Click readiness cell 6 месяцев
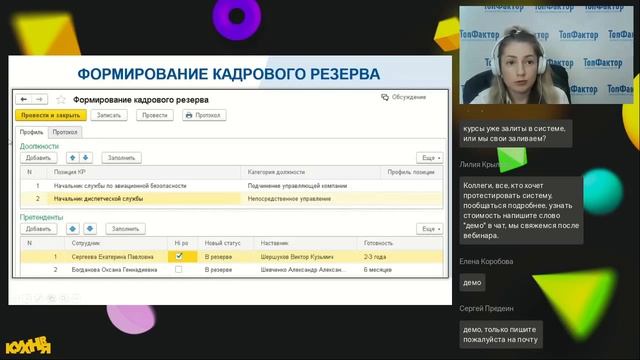Viewport: 640px width, 360px height. pyautogui.click(x=378, y=270)
